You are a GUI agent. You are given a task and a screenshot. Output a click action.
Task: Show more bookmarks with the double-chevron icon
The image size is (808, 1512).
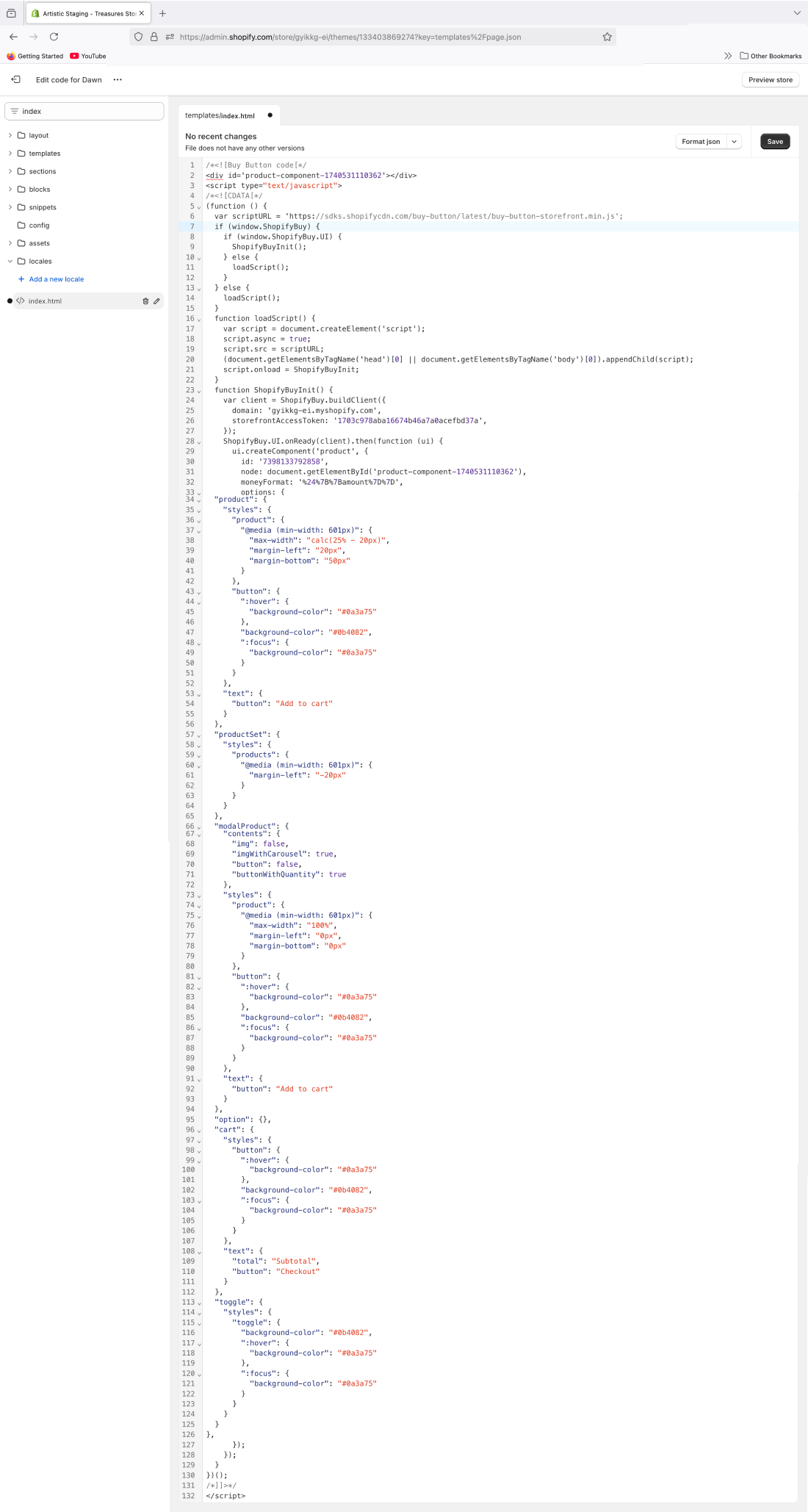728,56
